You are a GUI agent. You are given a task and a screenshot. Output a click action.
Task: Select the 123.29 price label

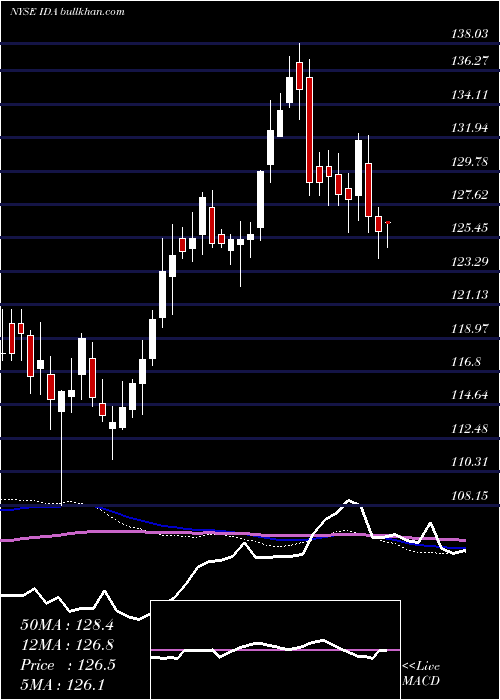(x=470, y=262)
